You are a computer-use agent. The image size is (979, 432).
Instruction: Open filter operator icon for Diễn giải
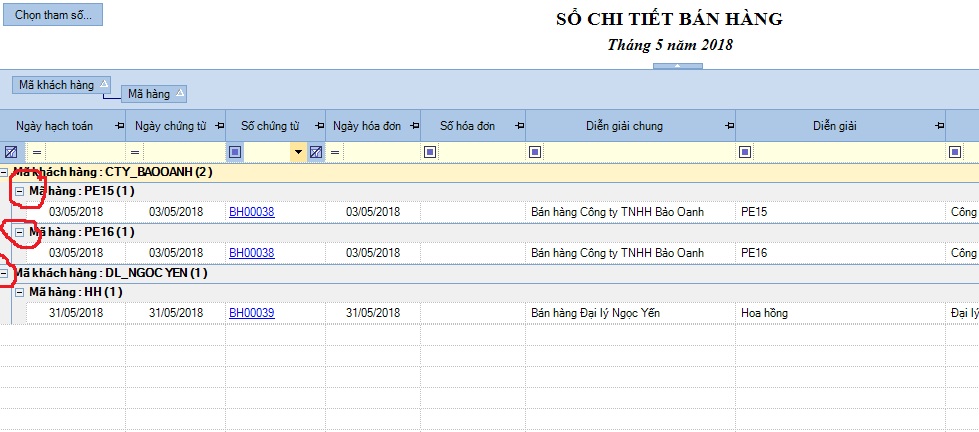pyautogui.click(x=745, y=152)
